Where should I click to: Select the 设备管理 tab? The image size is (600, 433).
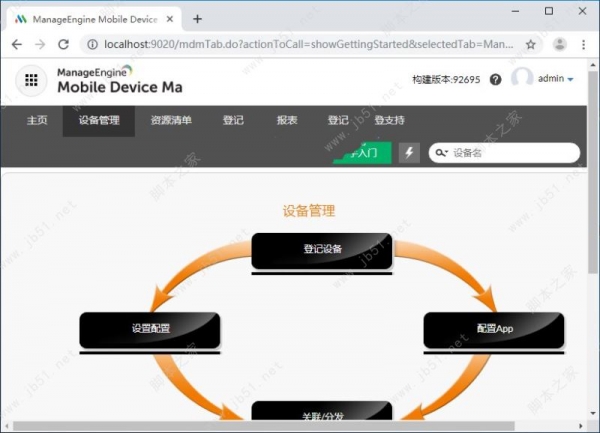click(x=99, y=120)
